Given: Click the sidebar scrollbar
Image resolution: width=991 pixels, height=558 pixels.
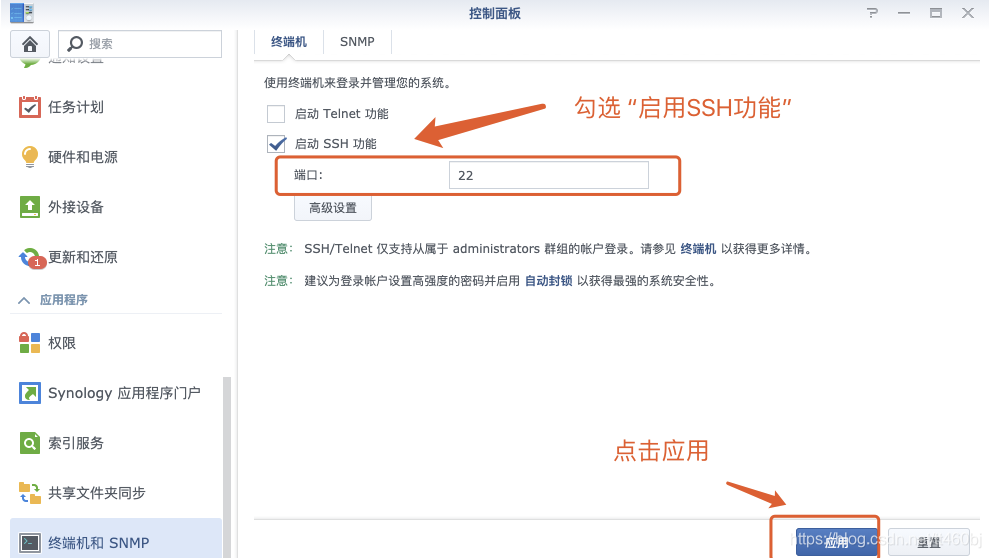Looking at the screenshot, I should [x=227, y=467].
